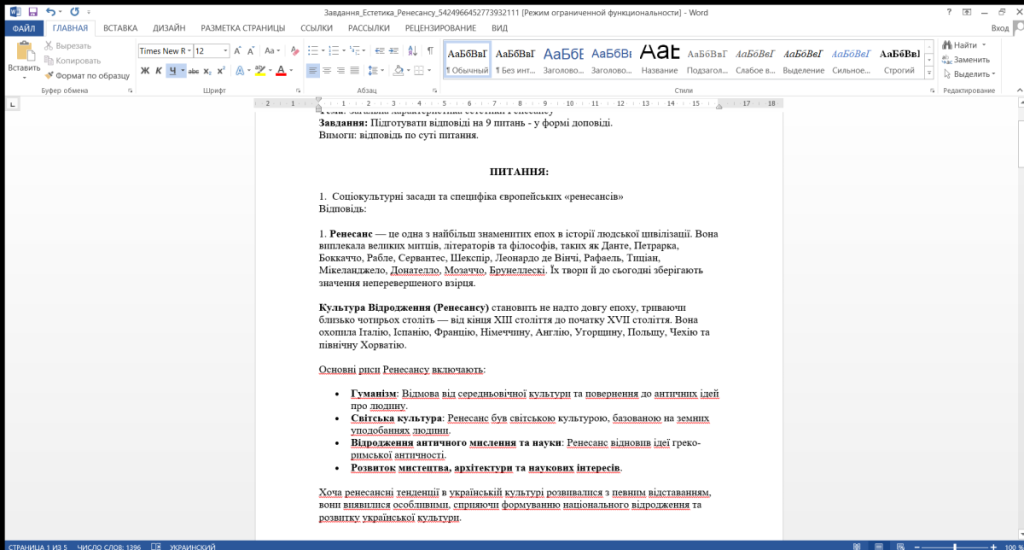Open the ВСТАВКА ribbon tab
Viewport: 1024px width, 550px height.
click(120, 28)
